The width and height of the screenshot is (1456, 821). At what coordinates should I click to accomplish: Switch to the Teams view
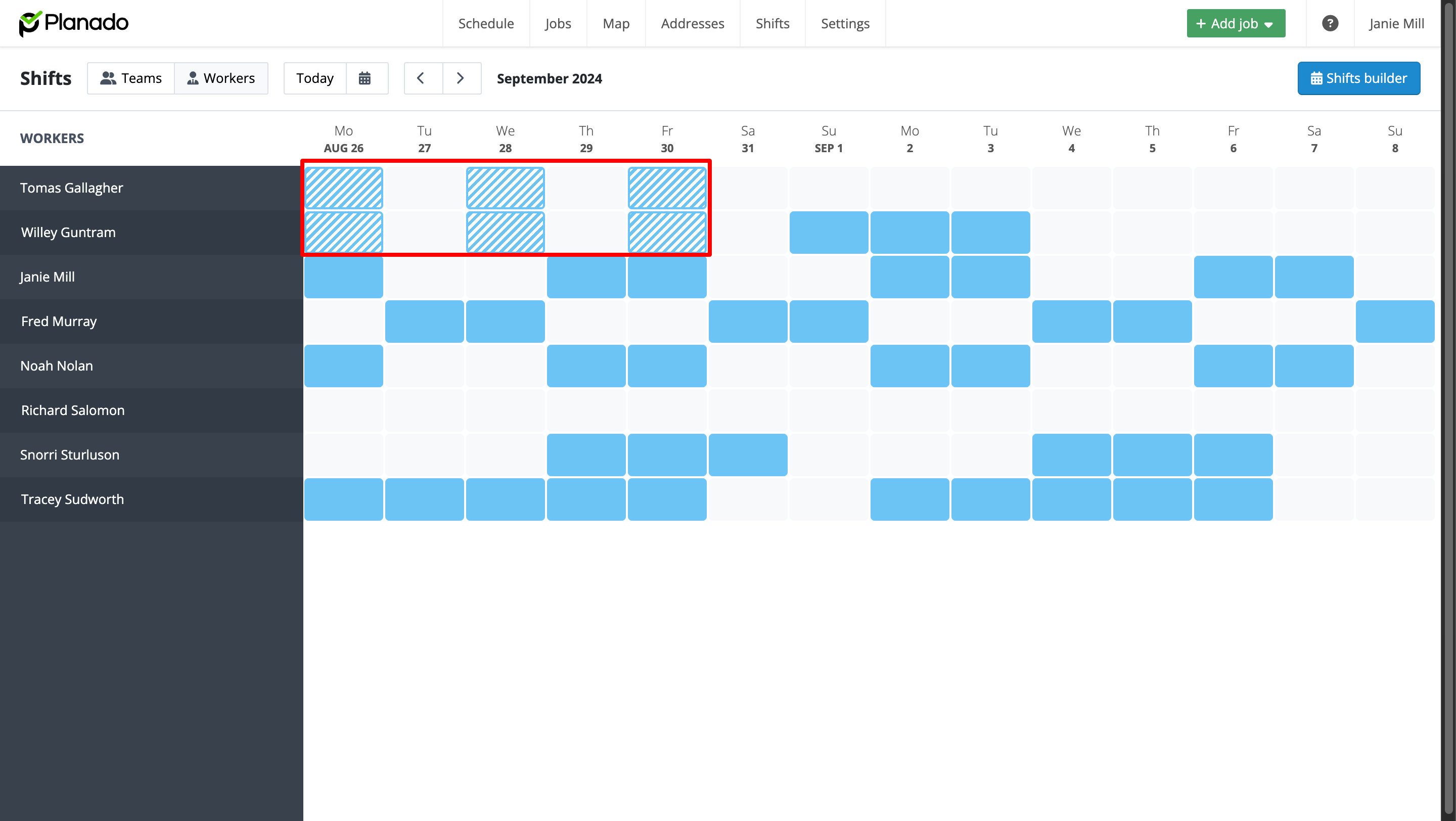coord(131,78)
